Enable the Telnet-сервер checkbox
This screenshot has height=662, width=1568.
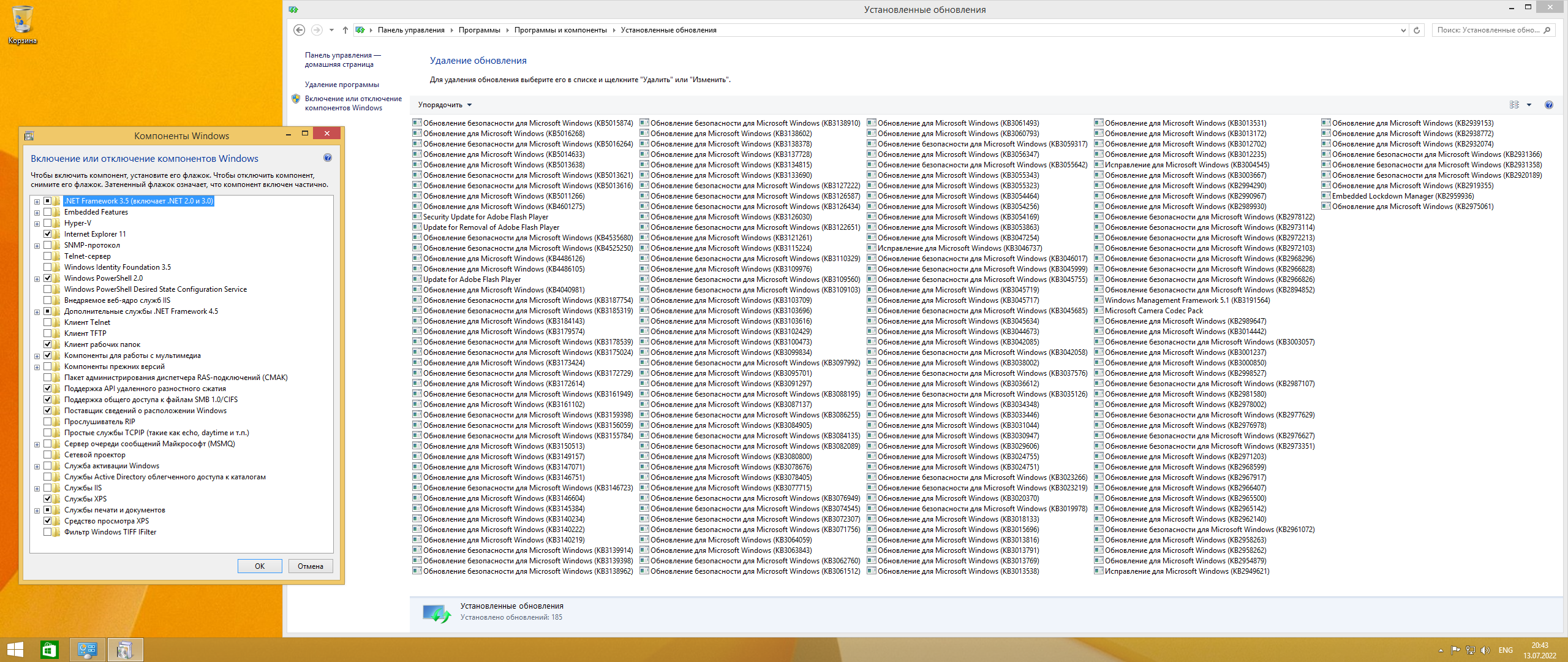point(47,256)
